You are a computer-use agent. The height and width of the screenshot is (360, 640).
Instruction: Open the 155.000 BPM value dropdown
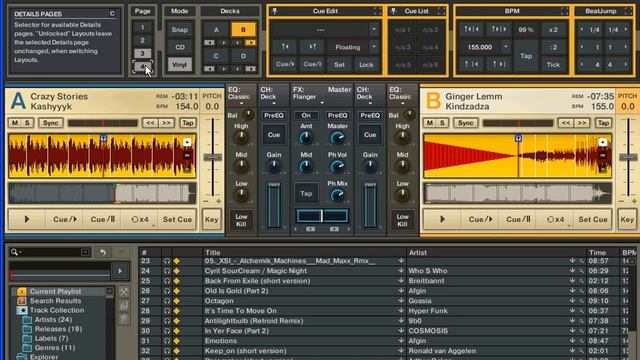click(x=506, y=47)
